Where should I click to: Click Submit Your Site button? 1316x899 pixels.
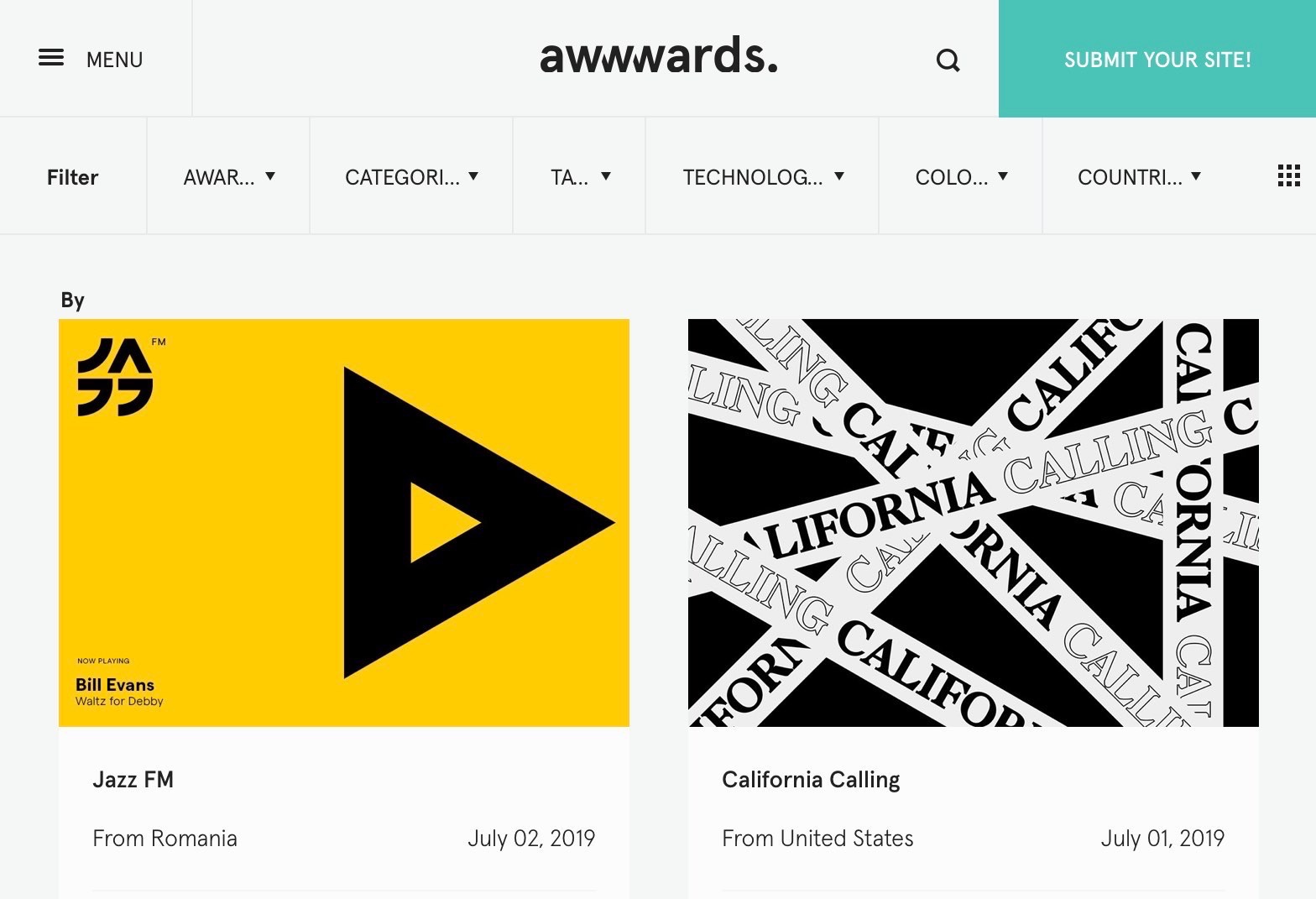1157,59
